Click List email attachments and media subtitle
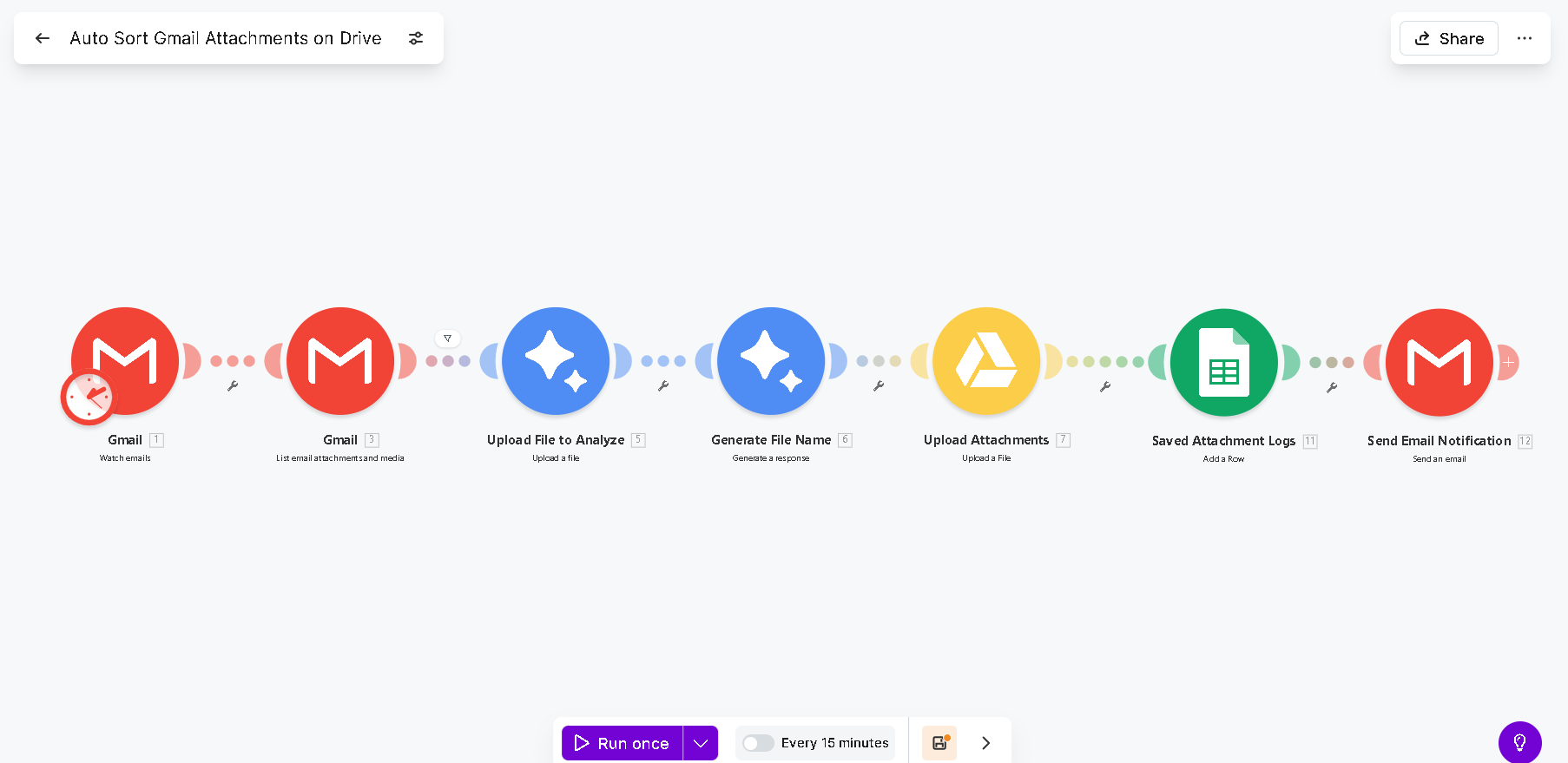 [340, 458]
